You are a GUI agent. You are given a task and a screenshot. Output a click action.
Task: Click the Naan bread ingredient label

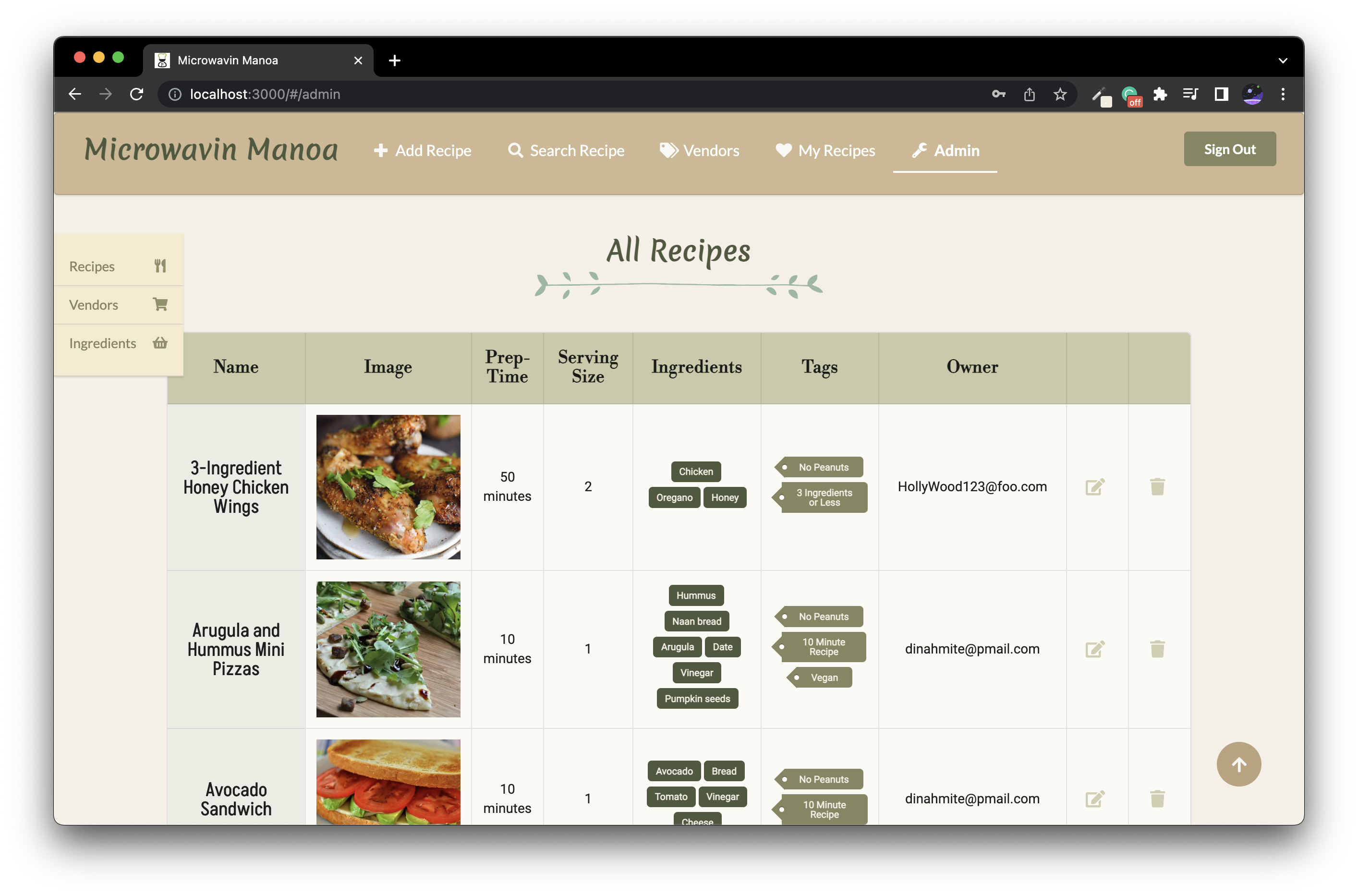tap(696, 621)
